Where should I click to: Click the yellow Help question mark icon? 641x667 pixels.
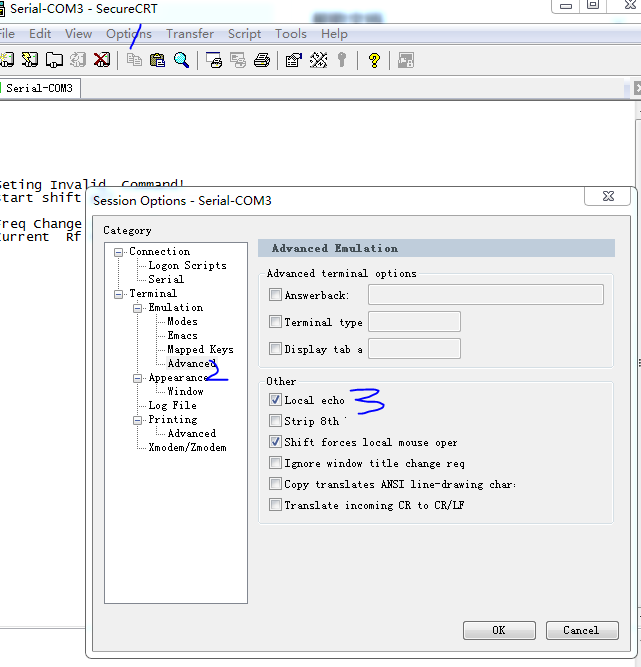(x=374, y=60)
